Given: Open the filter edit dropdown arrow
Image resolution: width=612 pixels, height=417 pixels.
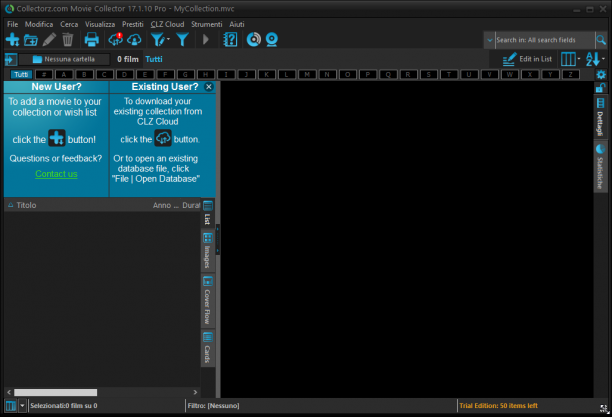Looking at the screenshot, I should [168, 39].
